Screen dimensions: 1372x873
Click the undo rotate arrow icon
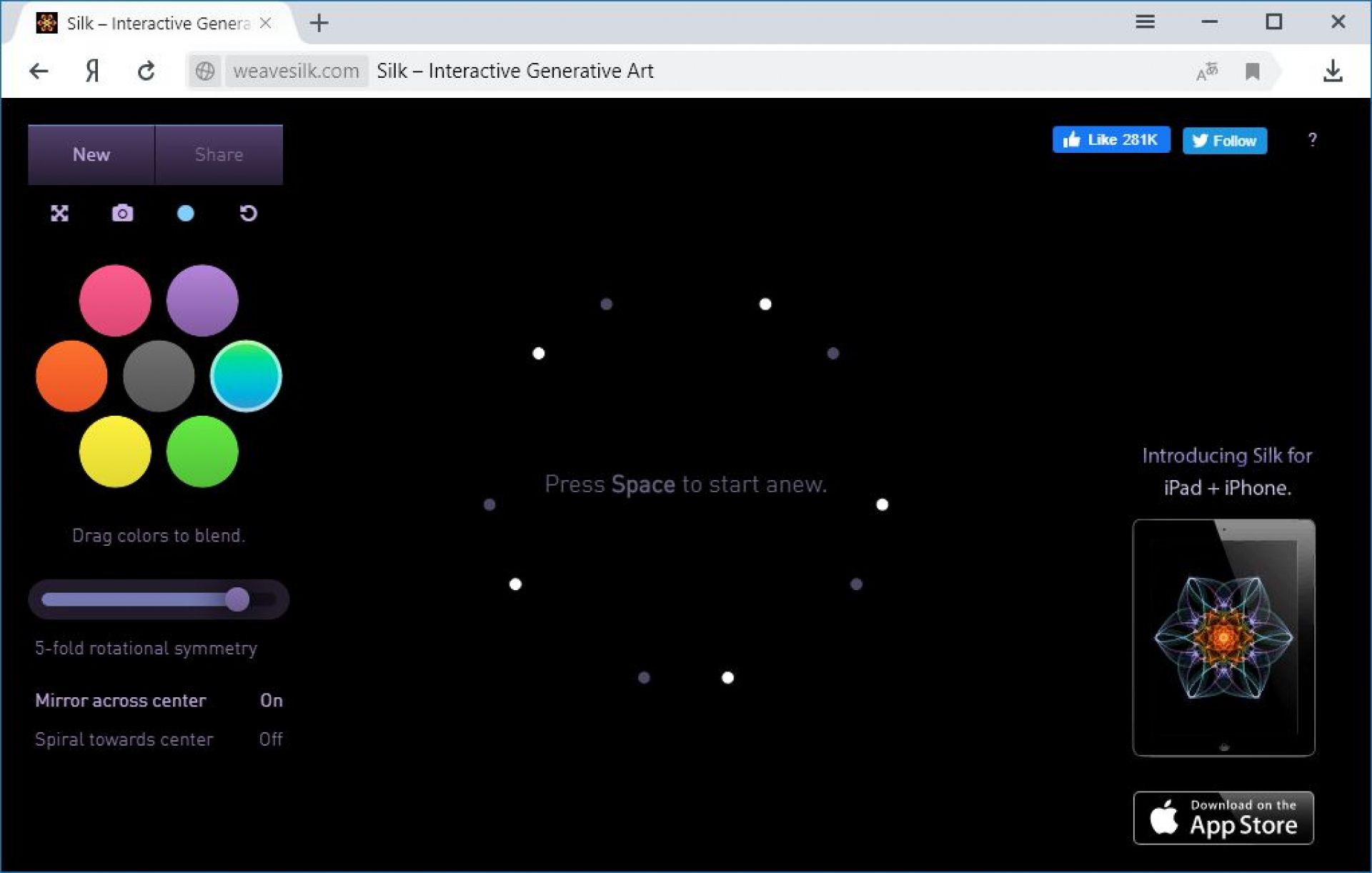[248, 213]
